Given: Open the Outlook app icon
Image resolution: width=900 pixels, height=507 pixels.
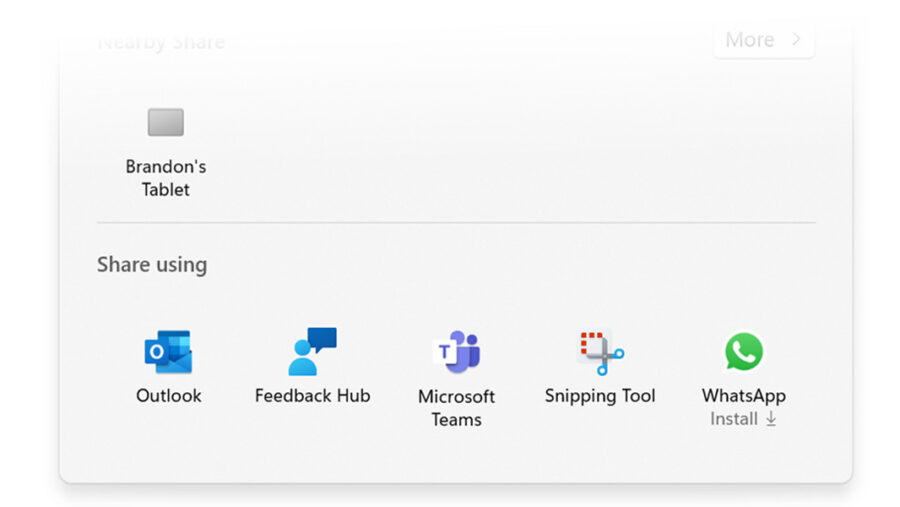Looking at the screenshot, I should (168, 351).
